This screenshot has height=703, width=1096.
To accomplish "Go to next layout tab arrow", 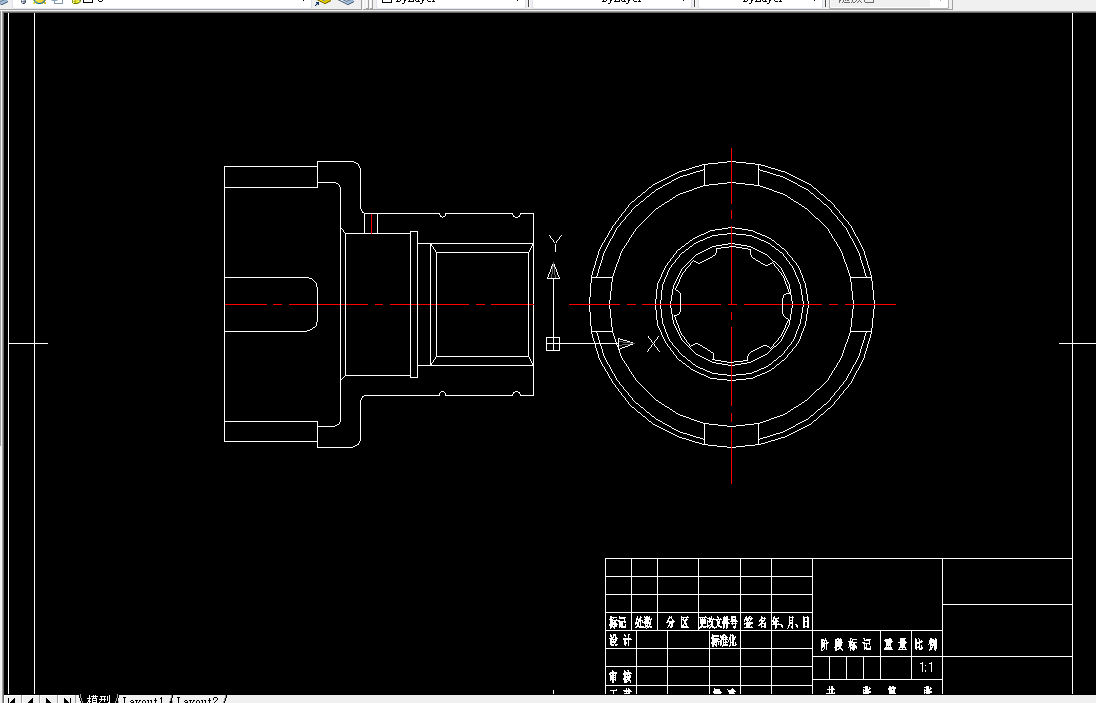I will 48,699.
